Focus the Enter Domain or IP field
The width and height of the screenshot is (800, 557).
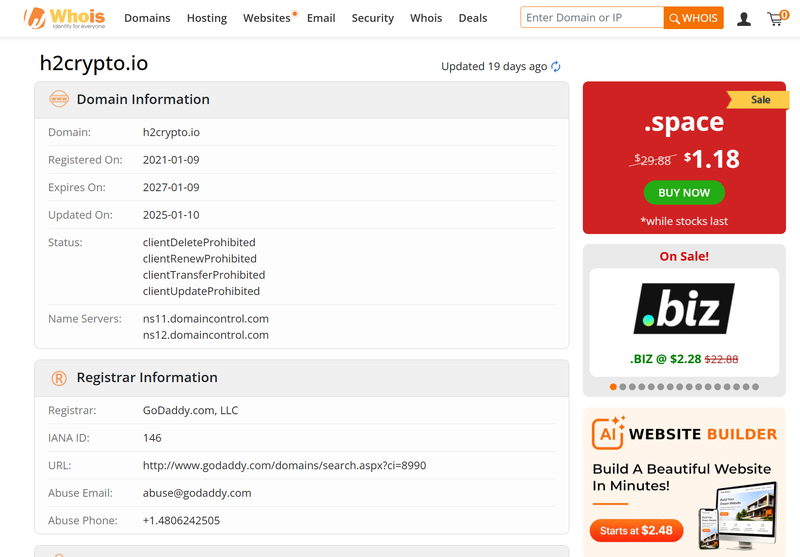[592, 18]
